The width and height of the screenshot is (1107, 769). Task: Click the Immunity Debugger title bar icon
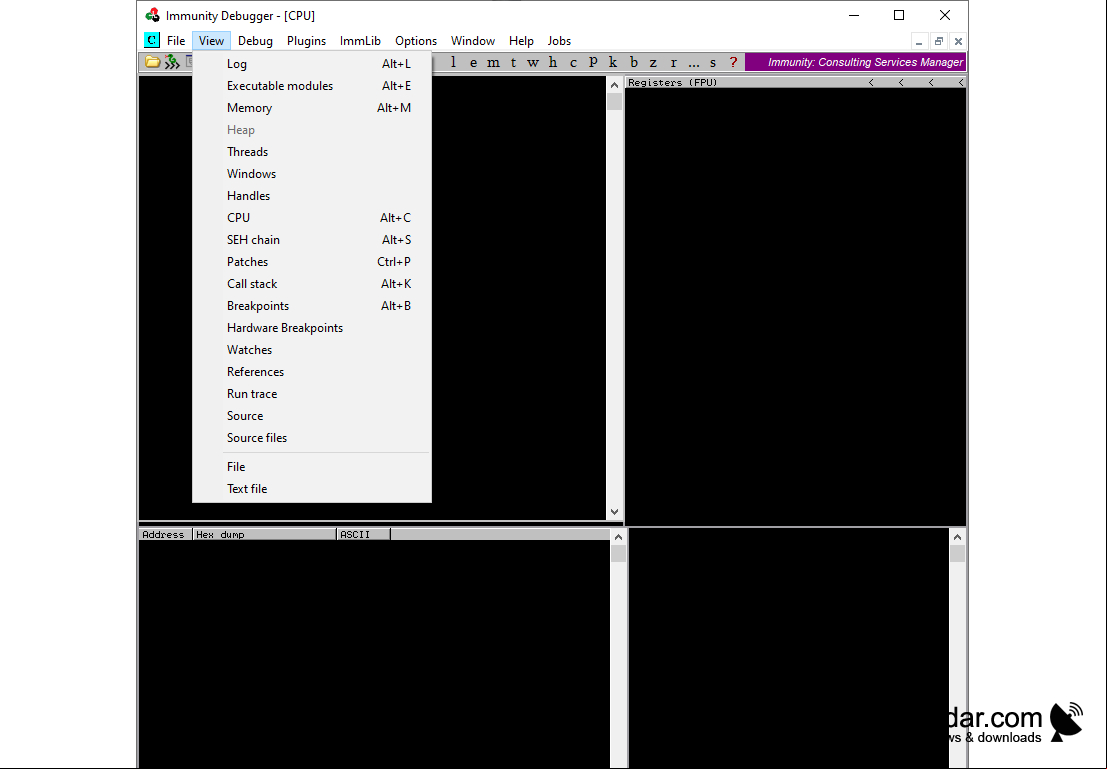coord(152,16)
